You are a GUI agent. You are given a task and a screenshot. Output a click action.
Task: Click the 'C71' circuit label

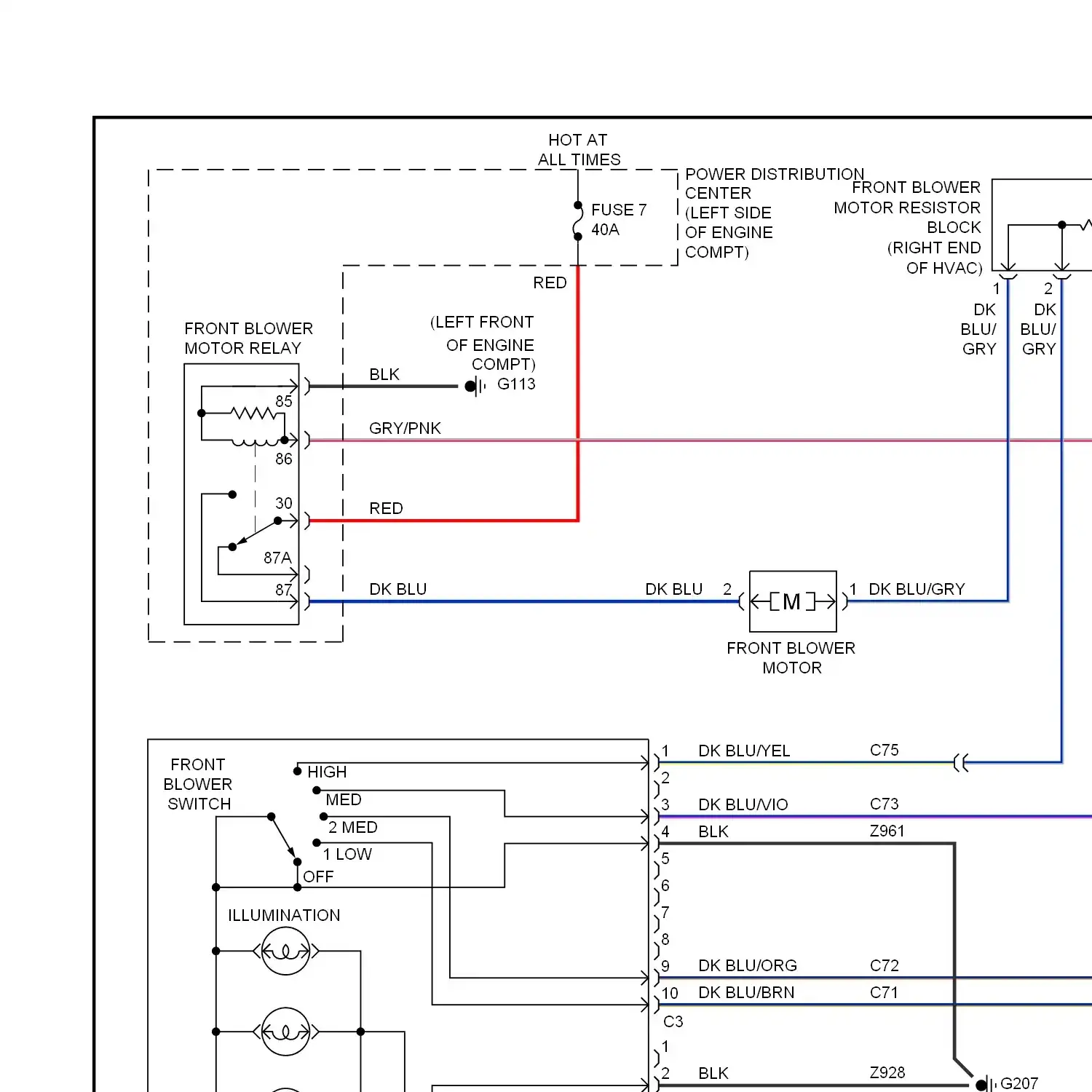[884, 992]
